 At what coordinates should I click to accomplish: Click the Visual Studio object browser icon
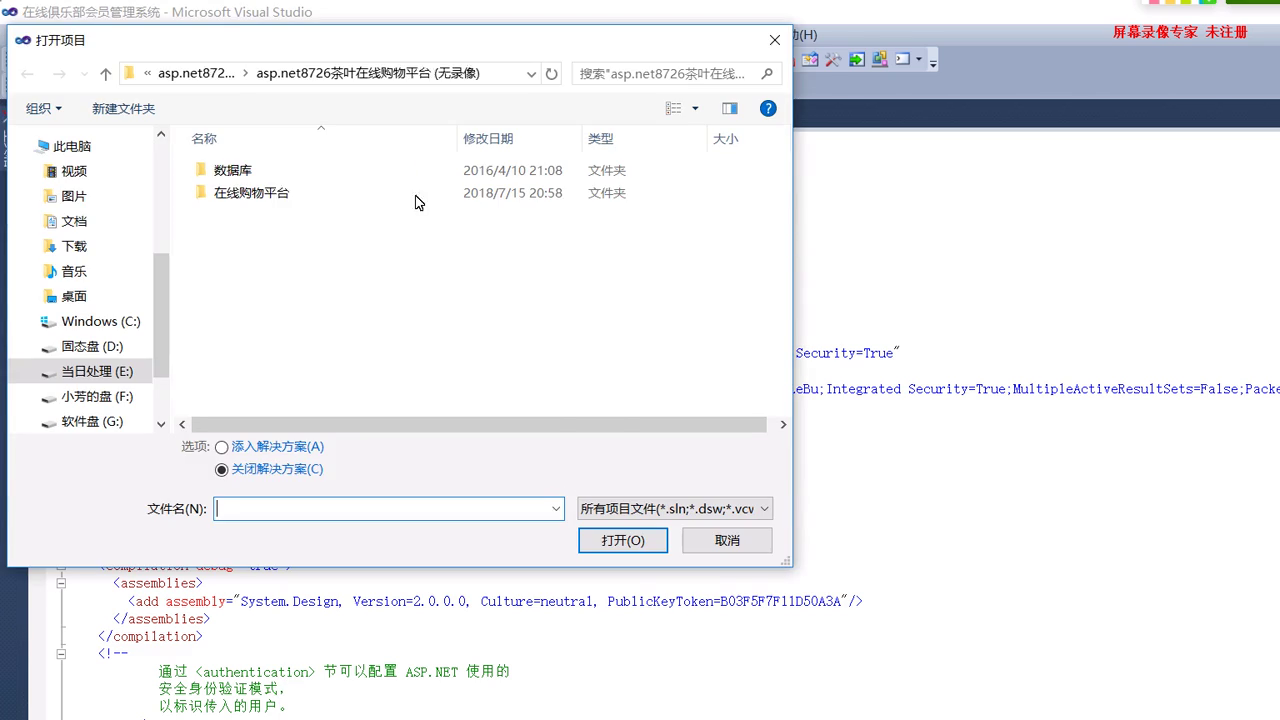[x=880, y=60]
